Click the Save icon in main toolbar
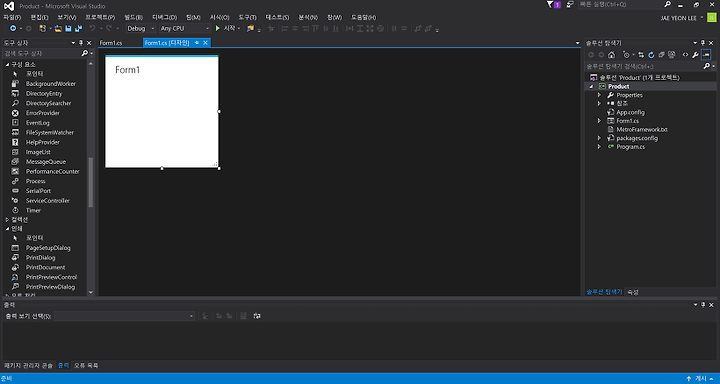Image resolution: width=720 pixels, height=384 pixels. pyautogui.click(x=68, y=28)
